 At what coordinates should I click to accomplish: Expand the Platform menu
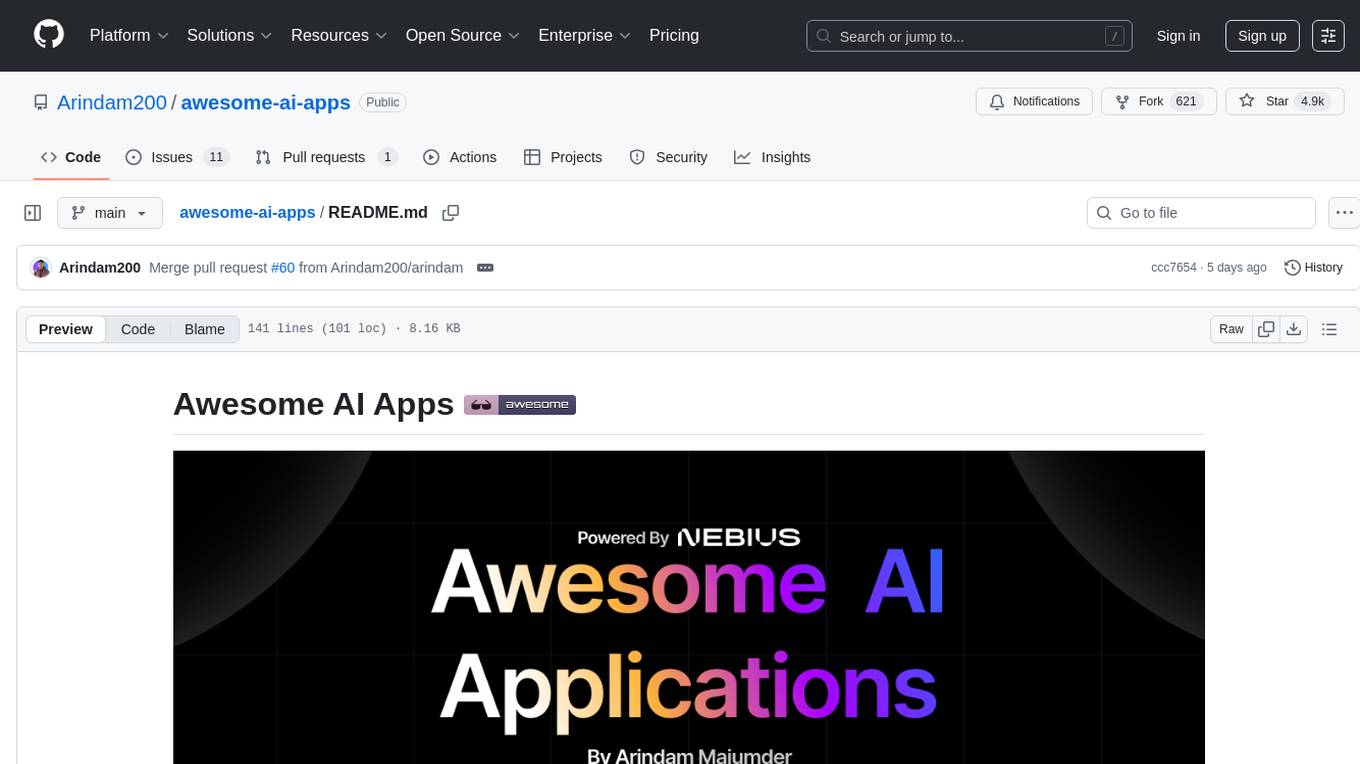pos(129,35)
